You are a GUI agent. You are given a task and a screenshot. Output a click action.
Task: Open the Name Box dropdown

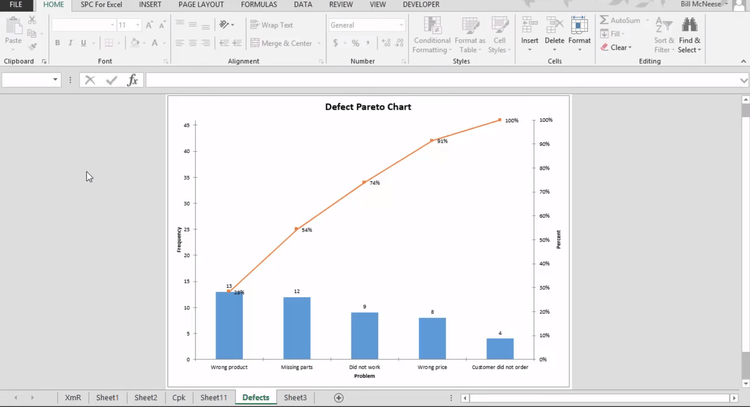coord(55,79)
